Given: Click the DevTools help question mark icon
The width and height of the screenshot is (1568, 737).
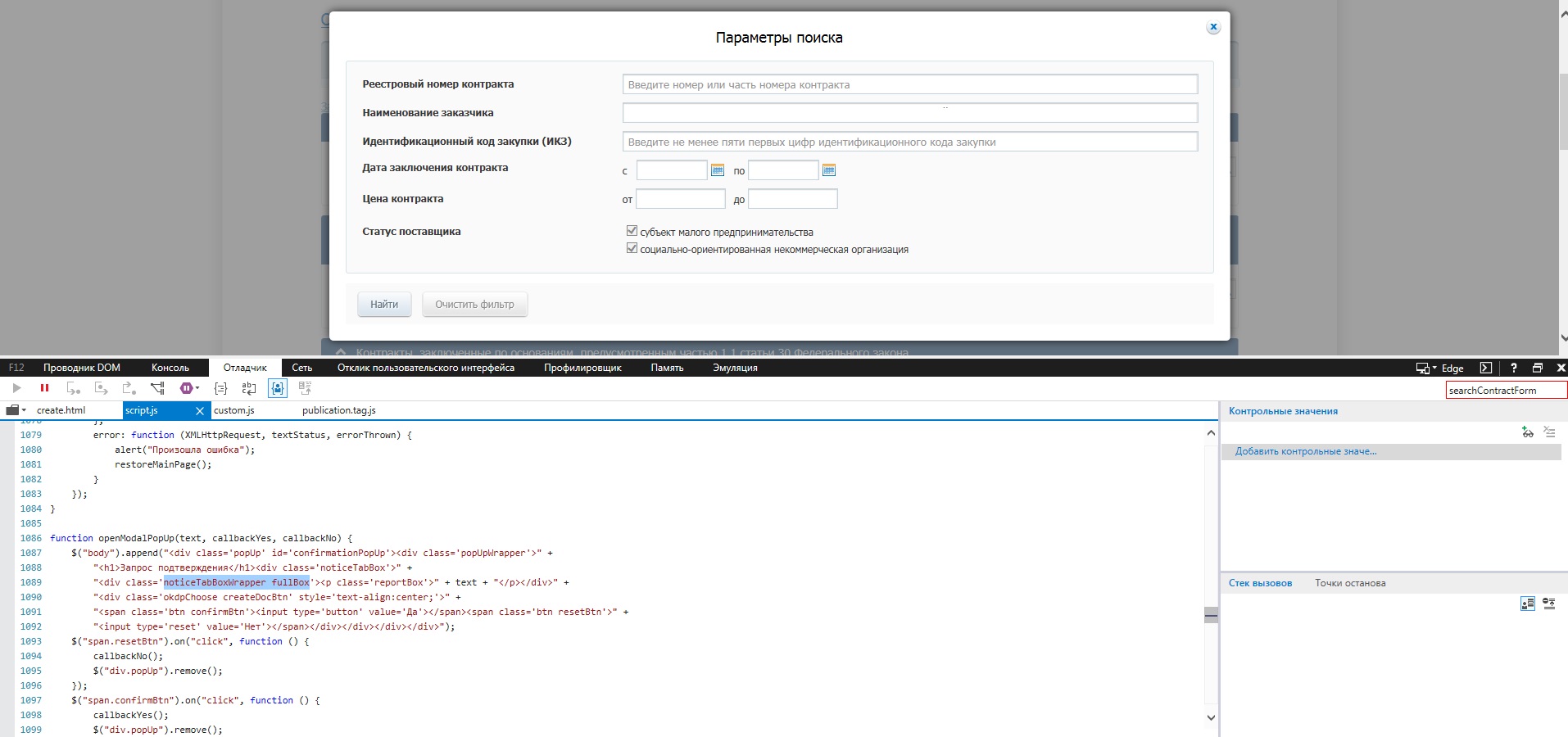Looking at the screenshot, I should pos(1513,368).
